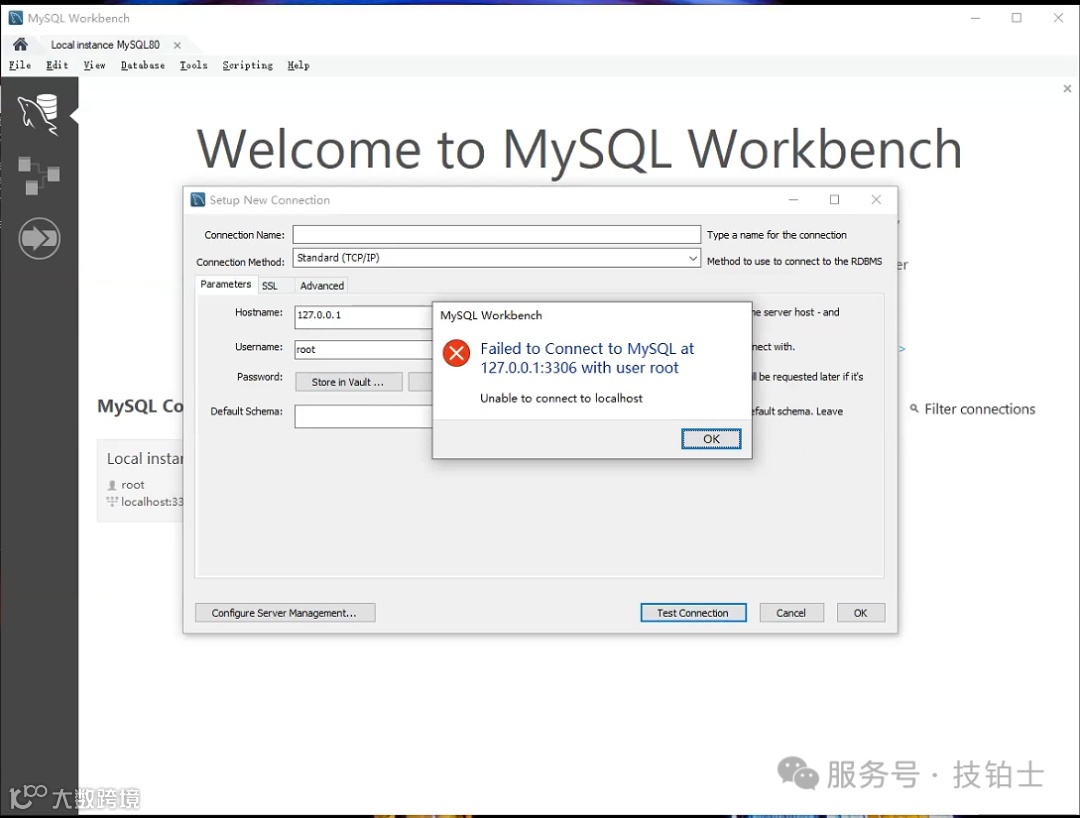Click the red error icon in the dialog
Screen dimensions: 1080x818
[456, 353]
